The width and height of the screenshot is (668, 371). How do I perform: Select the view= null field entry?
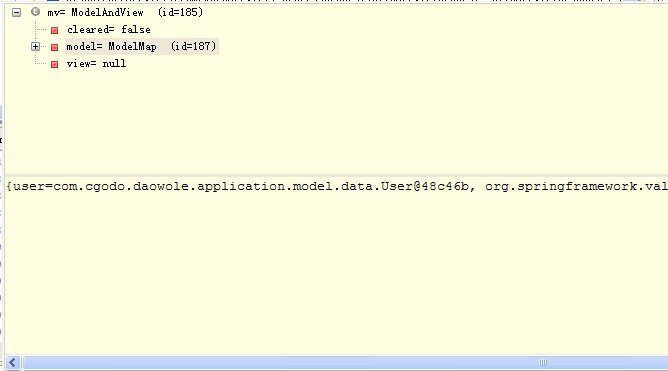point(96,63)
